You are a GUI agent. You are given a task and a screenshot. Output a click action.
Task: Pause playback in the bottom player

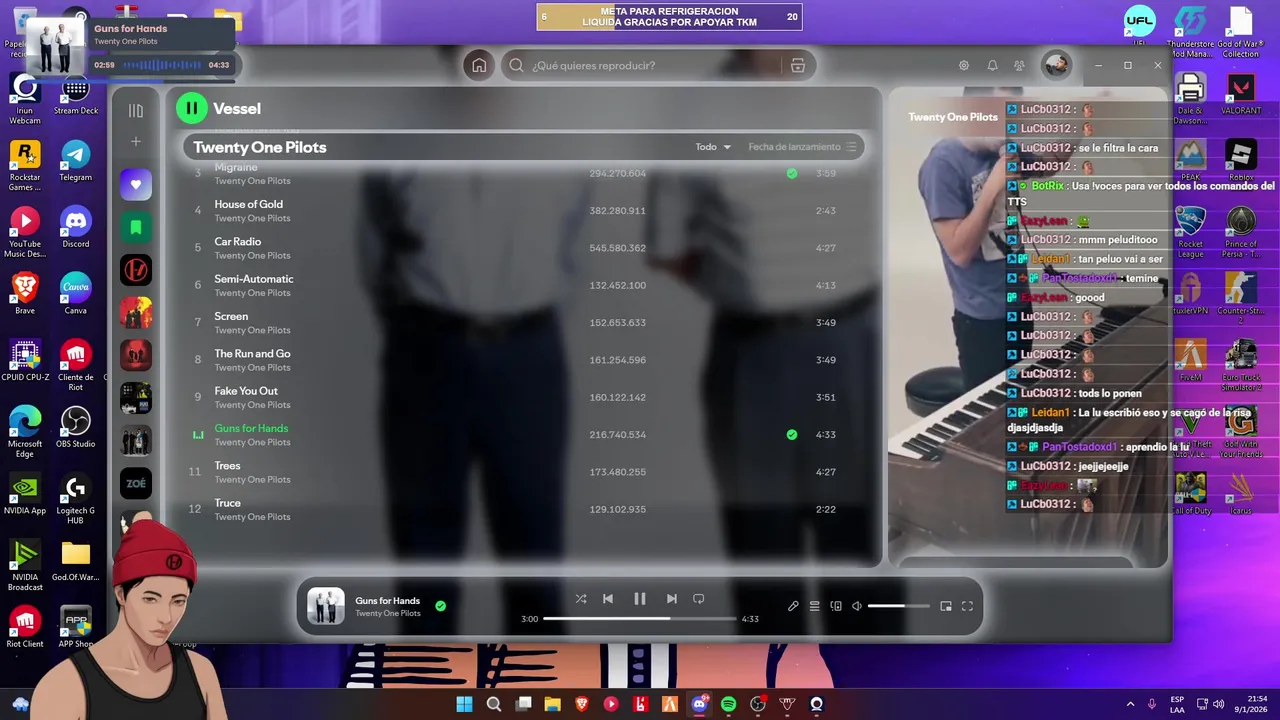[640, 599]
